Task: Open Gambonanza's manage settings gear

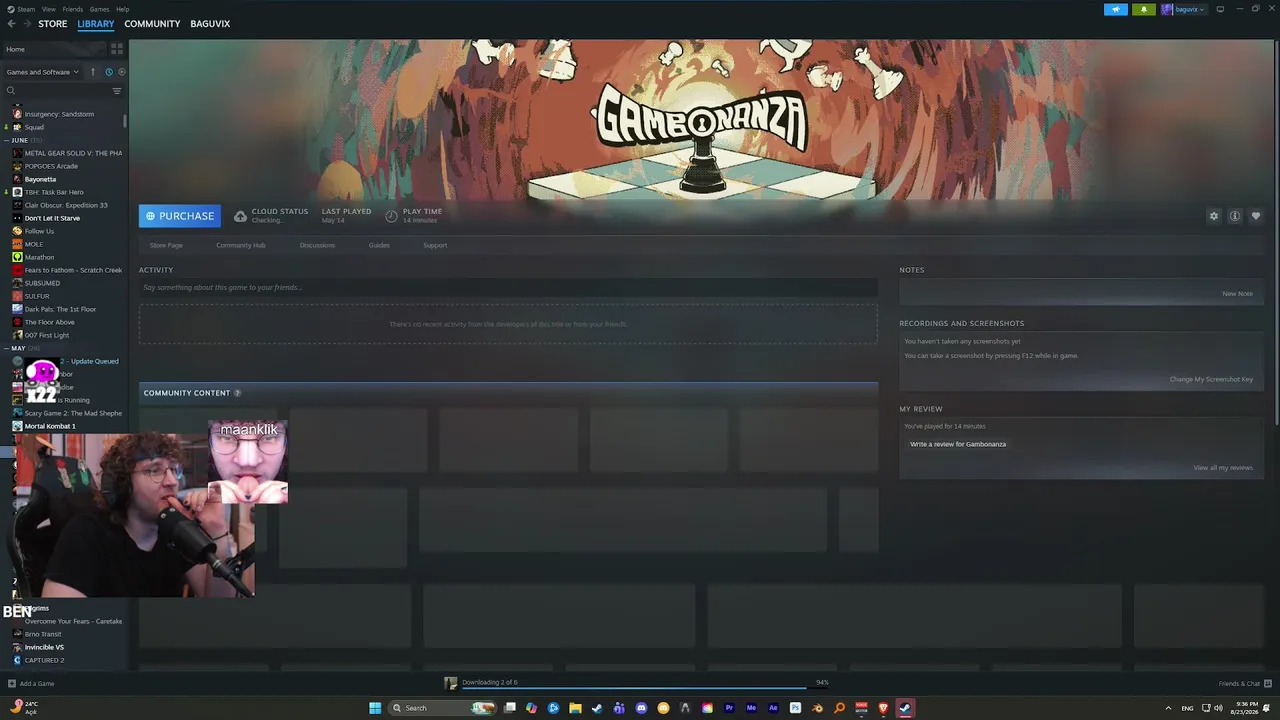Action: click(x=1214, y=216)
